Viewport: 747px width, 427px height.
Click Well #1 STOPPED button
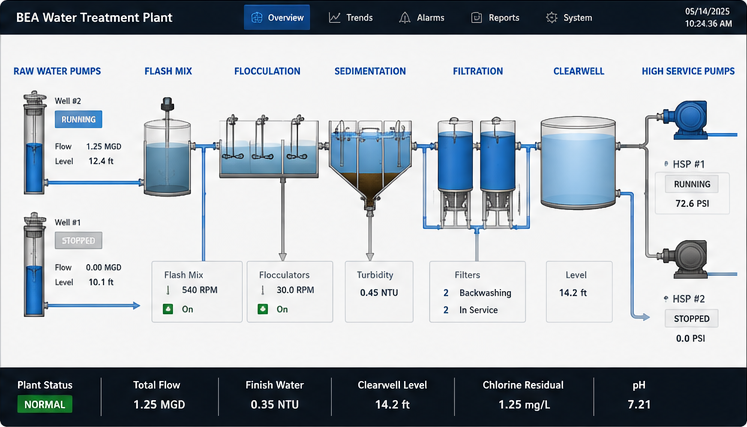(78, 241)
